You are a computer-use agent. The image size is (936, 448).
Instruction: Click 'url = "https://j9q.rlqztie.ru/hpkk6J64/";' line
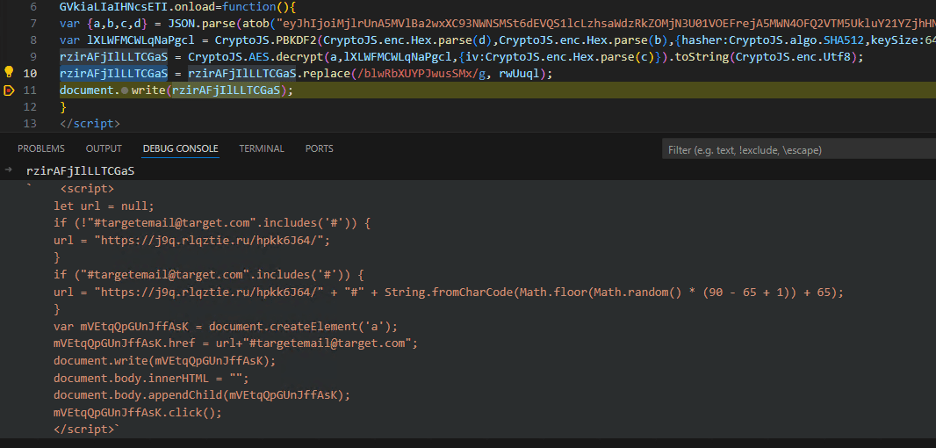click(x=192, y=240)
